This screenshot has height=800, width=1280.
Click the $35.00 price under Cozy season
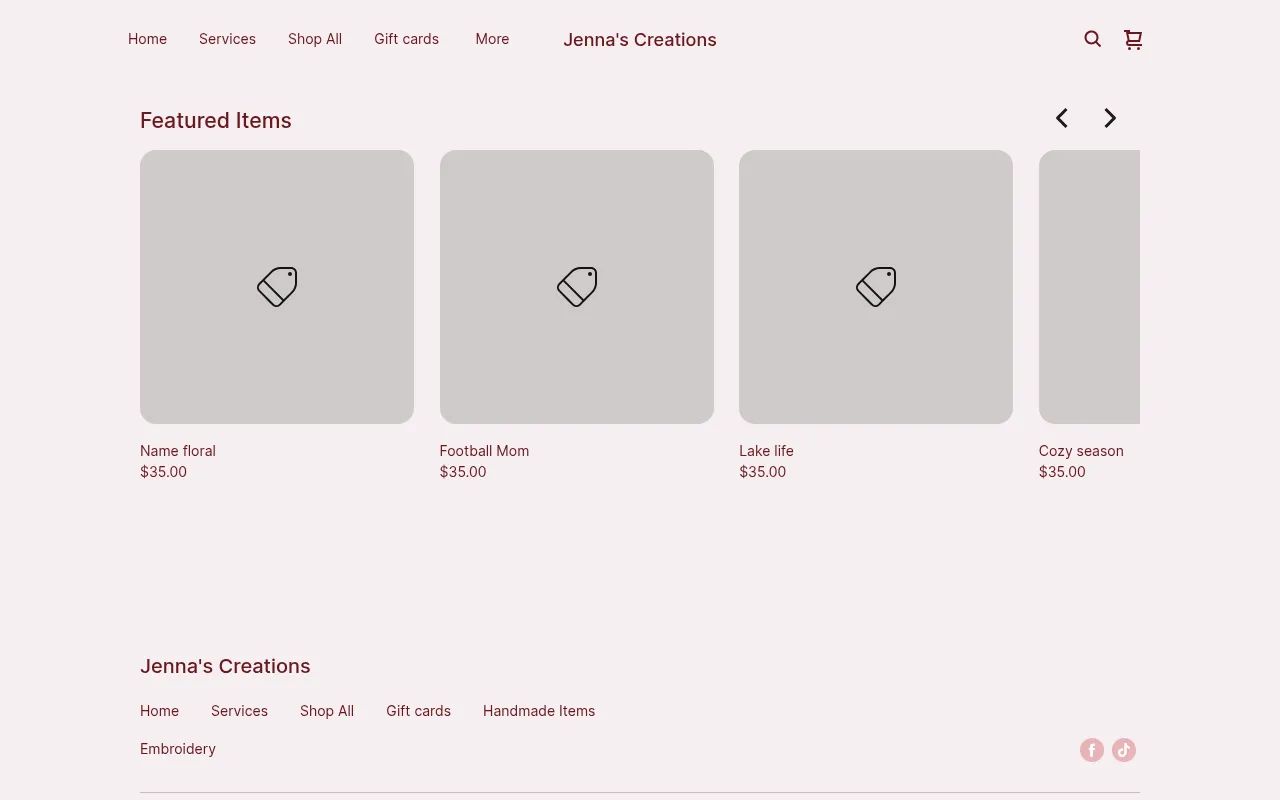pos(1062,472)
